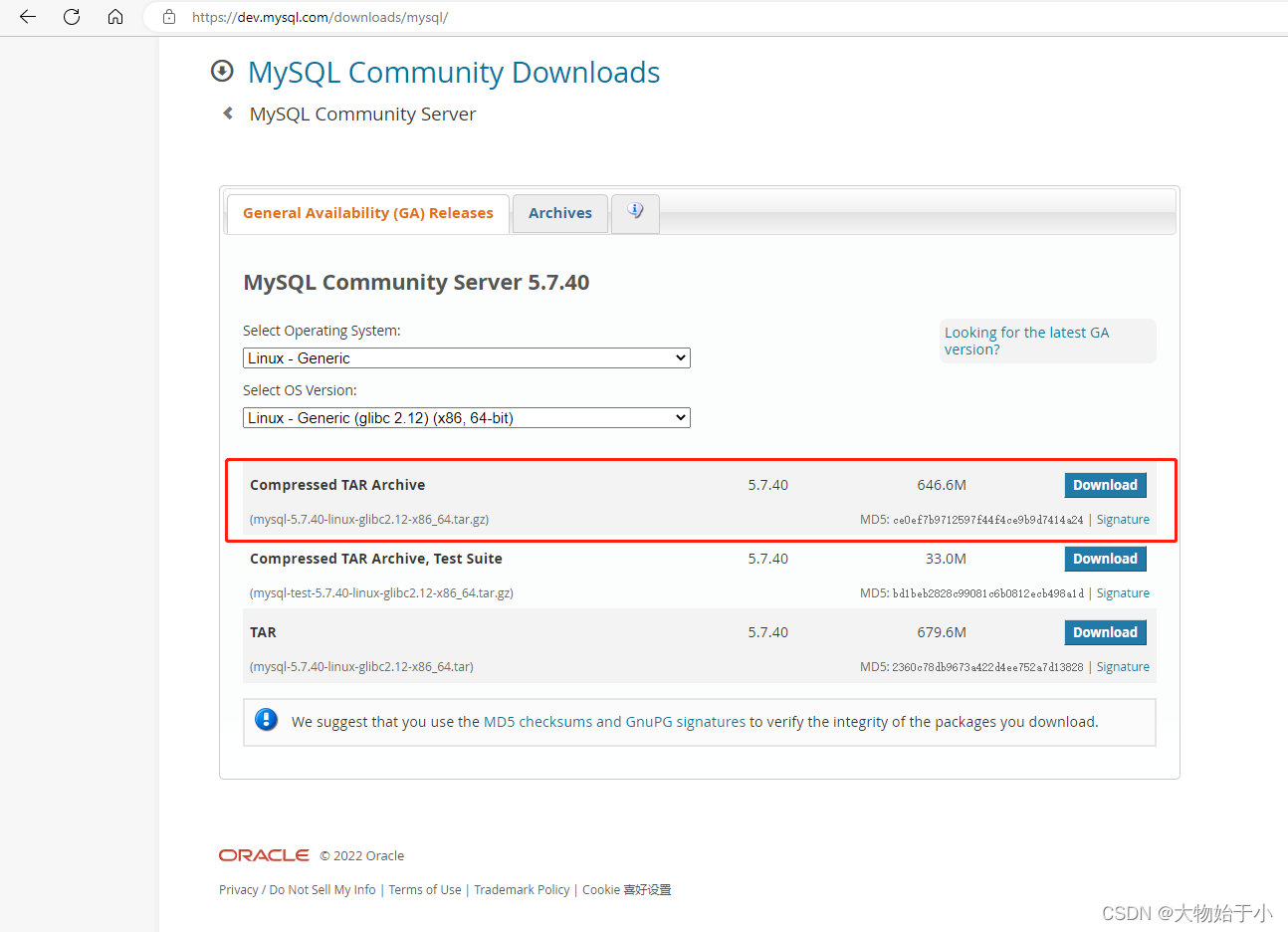Go back with the browser back arrow
Screen dimensions: 1288x932
point(28,17)
